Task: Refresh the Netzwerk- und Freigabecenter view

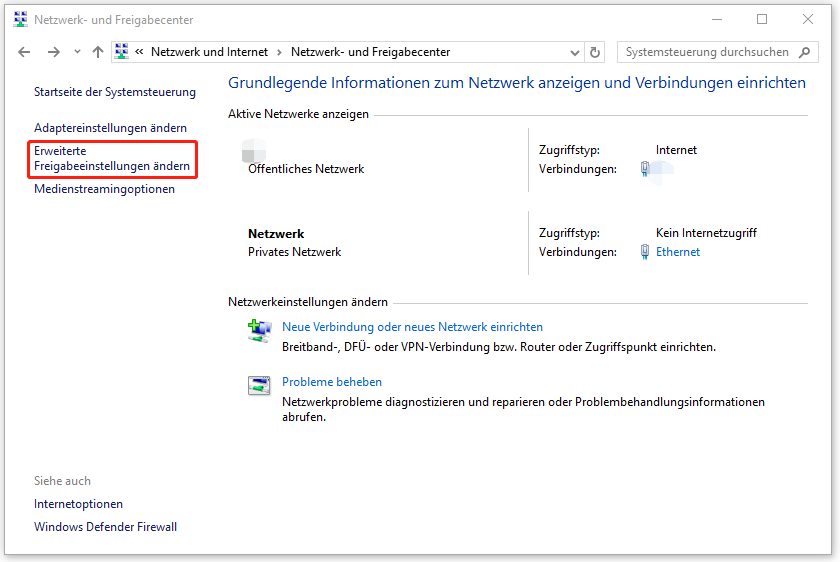Action: tap(595, 52)
